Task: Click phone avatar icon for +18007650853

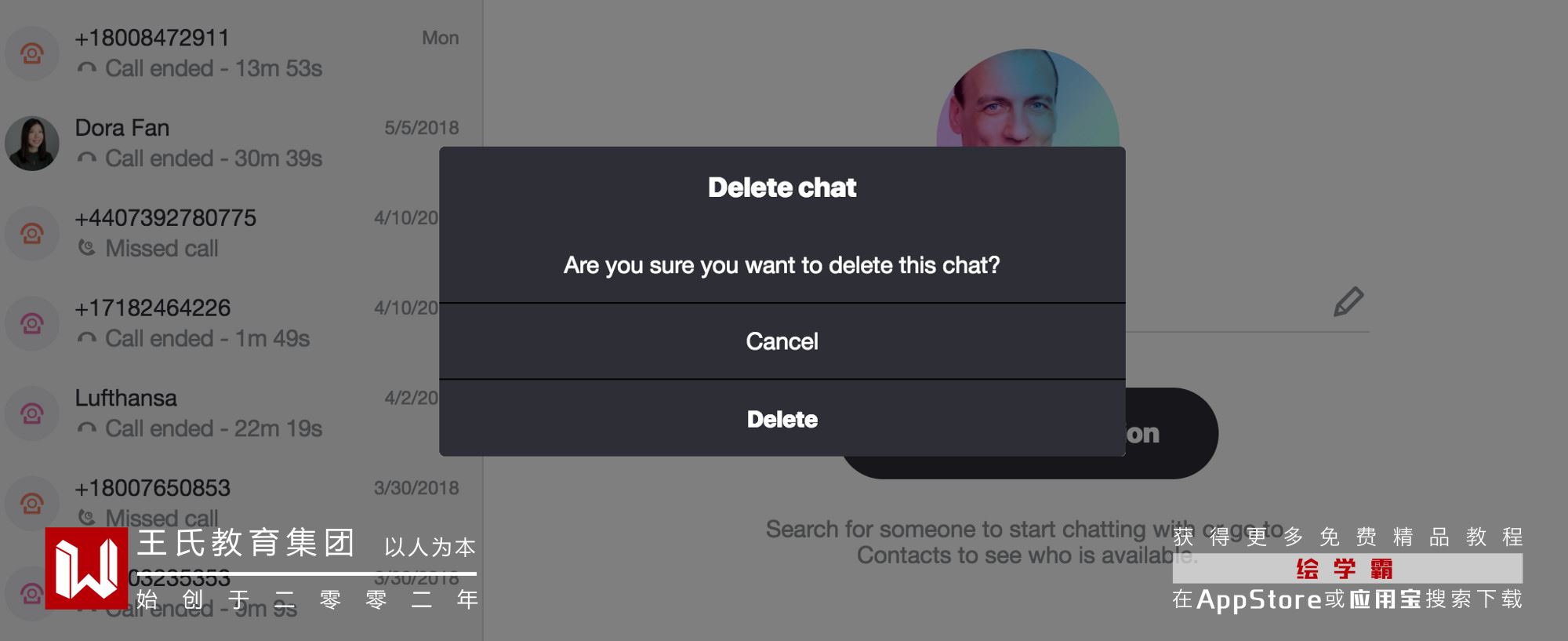Action: 32,504
